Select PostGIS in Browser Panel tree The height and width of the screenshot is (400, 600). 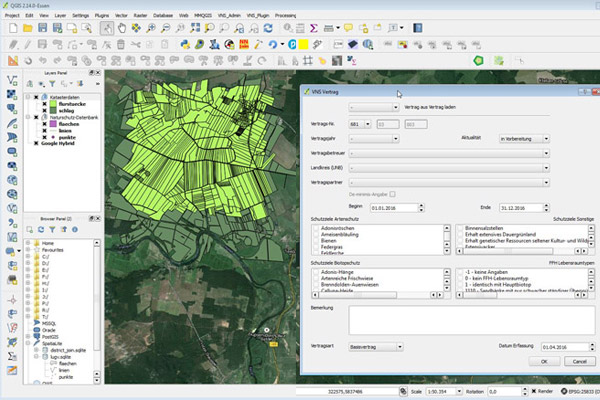coord(50,337)
